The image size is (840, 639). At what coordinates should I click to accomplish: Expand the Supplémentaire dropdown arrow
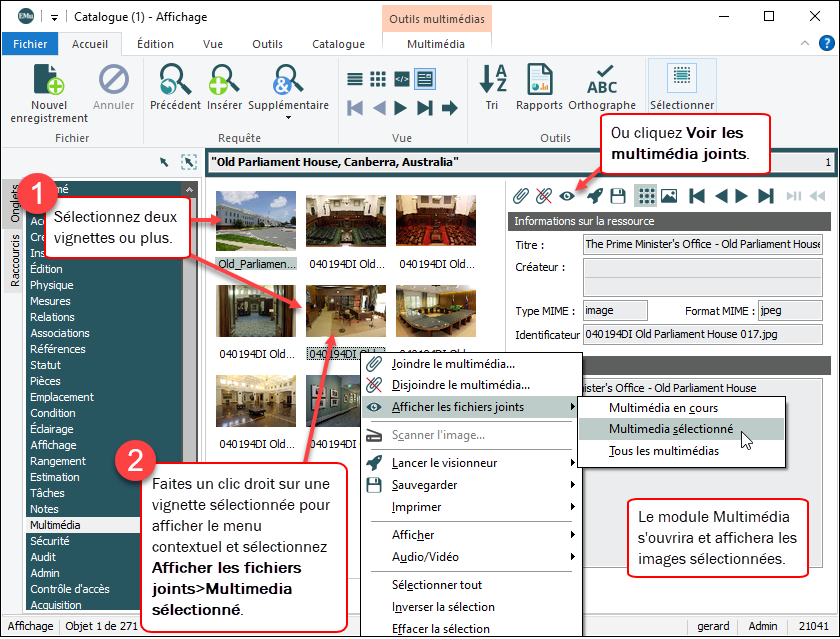pos(288,118)
